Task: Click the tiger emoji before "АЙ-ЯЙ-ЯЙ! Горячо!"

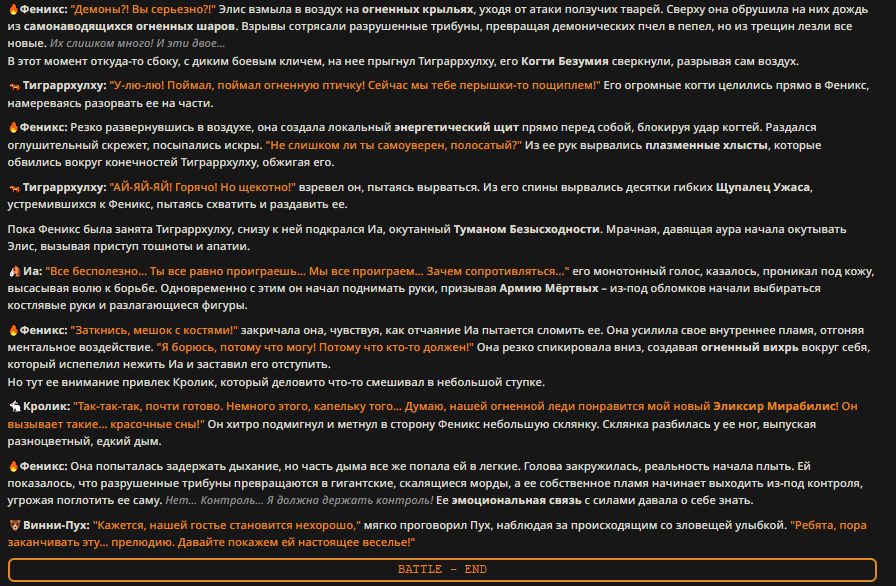Action: point(15,188)
